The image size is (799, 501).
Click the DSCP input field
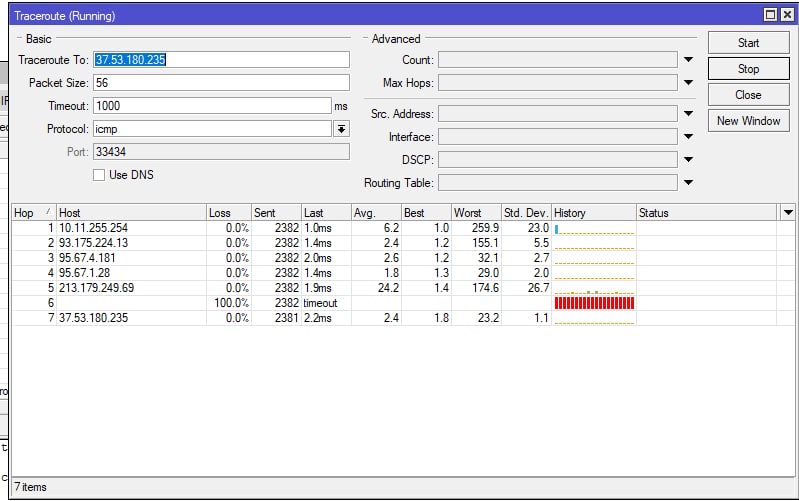point(558,160)
